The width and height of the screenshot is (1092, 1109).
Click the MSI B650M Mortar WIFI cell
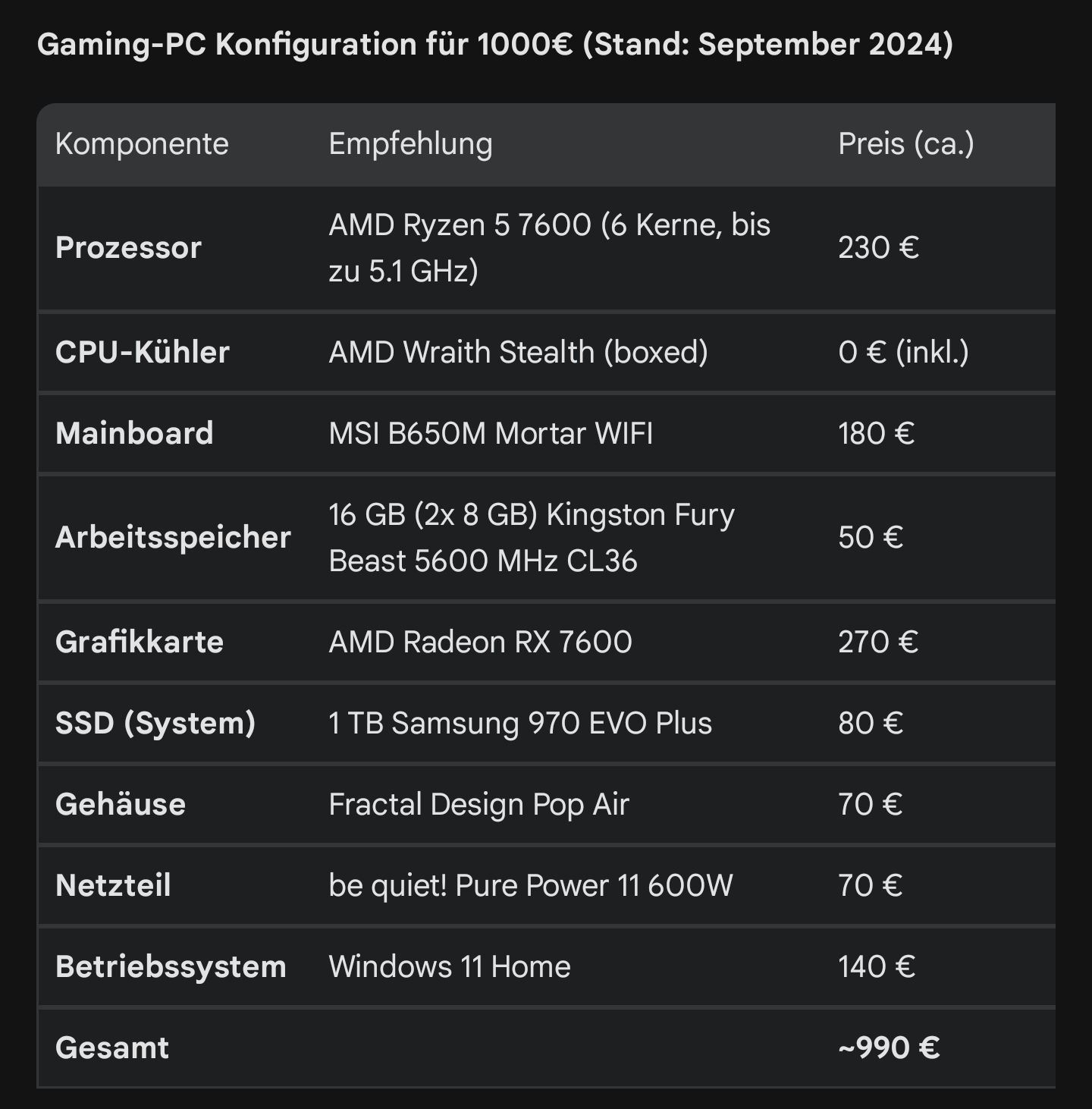point(491,434)
